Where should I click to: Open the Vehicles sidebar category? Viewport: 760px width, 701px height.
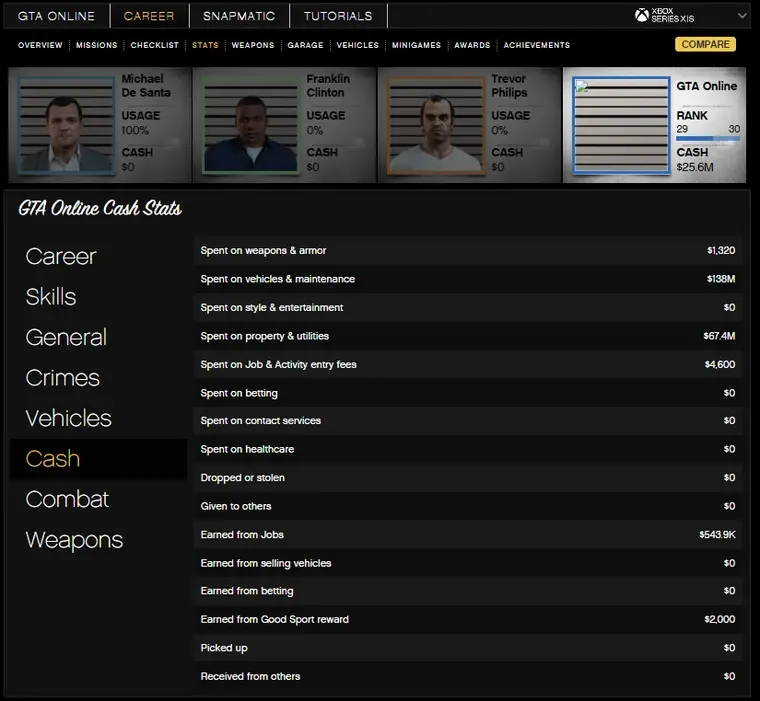coord(68,418)
